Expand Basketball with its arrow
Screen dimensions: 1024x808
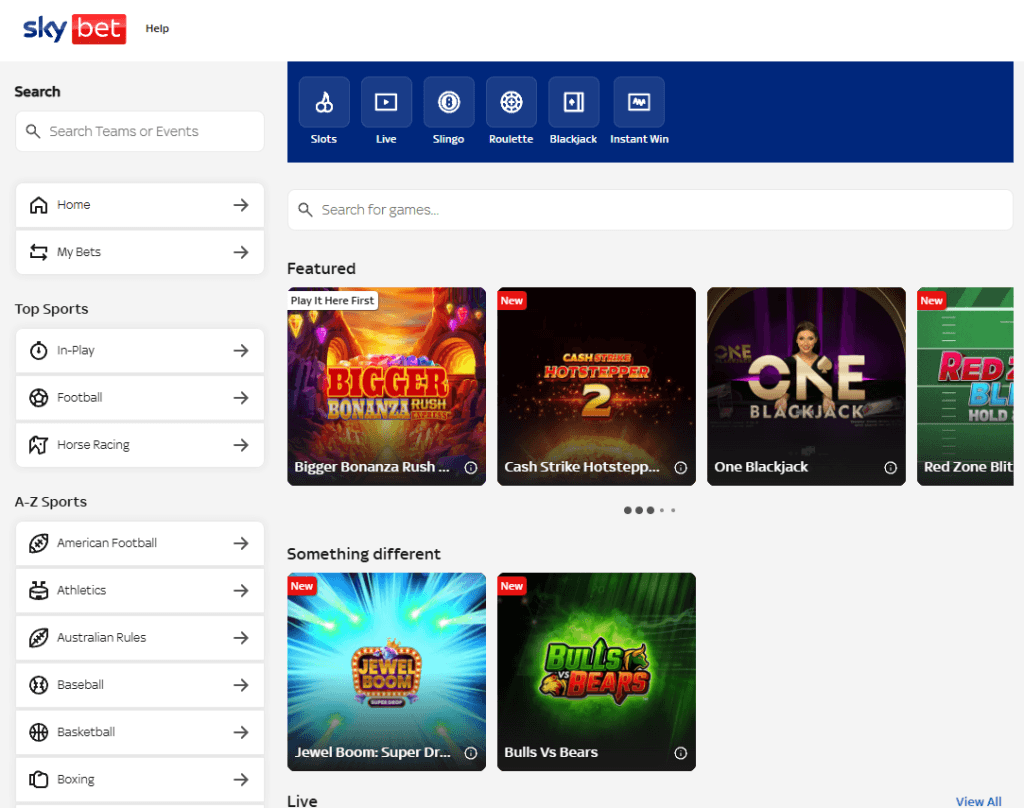coord(241,732)
